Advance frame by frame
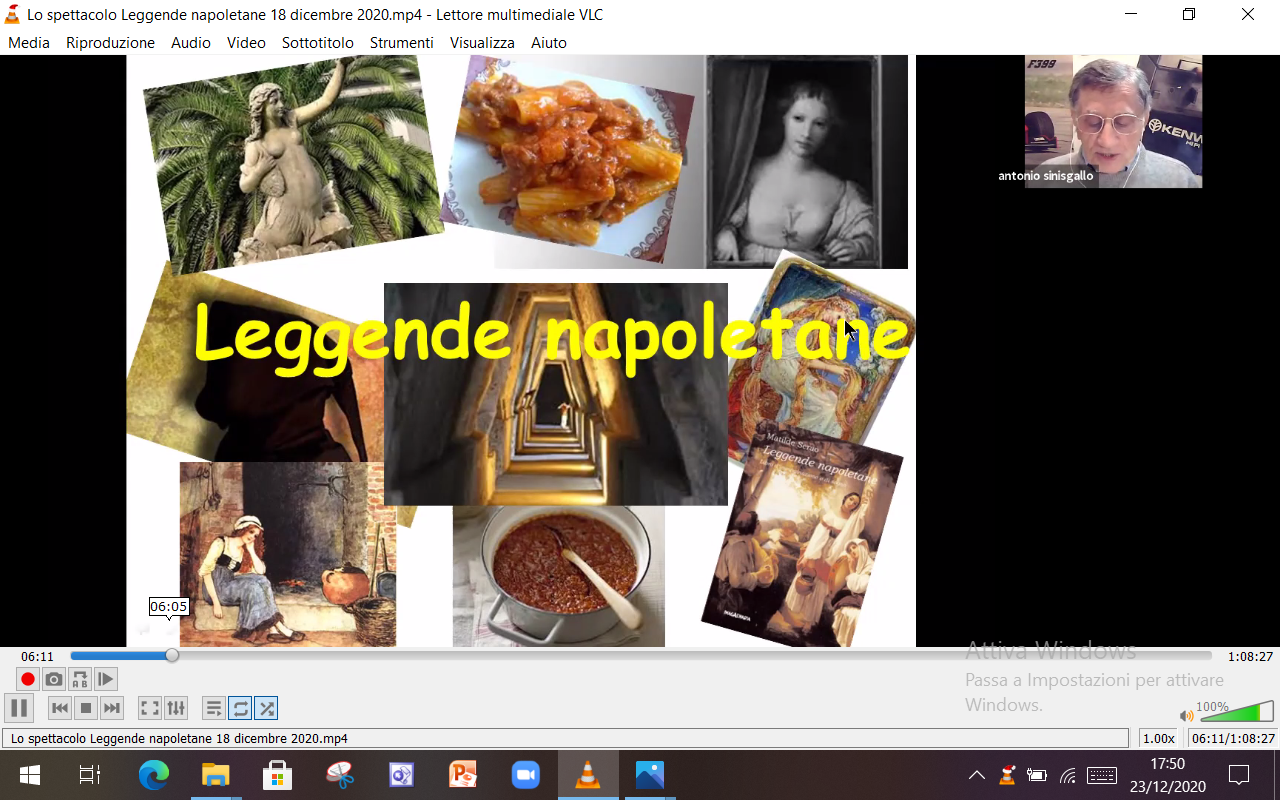Image resolution: width=1280 pixels, height=800 pixels. click(106, 679)
